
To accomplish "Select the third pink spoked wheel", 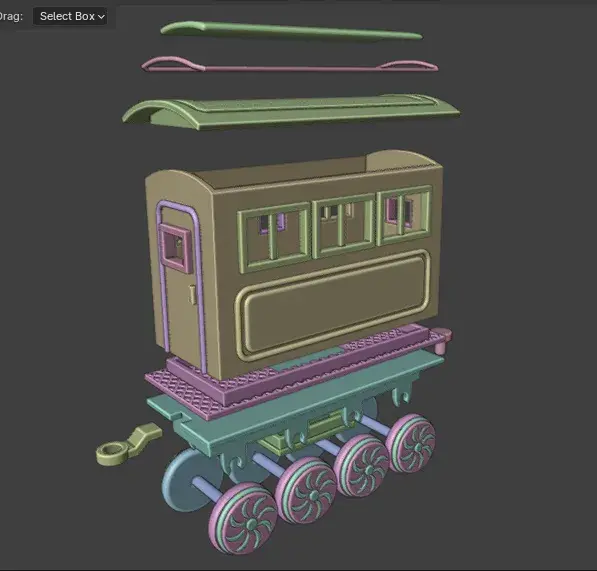I will click(x=362, y=465).
